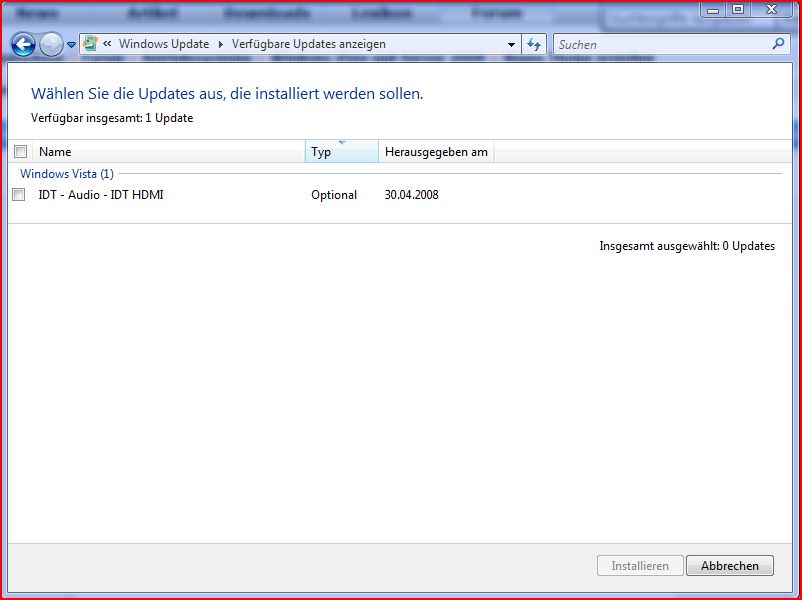Screen dimensions: 802x600
Task: Refresh the page with the arrows button
Action: [x=533, y=45]
